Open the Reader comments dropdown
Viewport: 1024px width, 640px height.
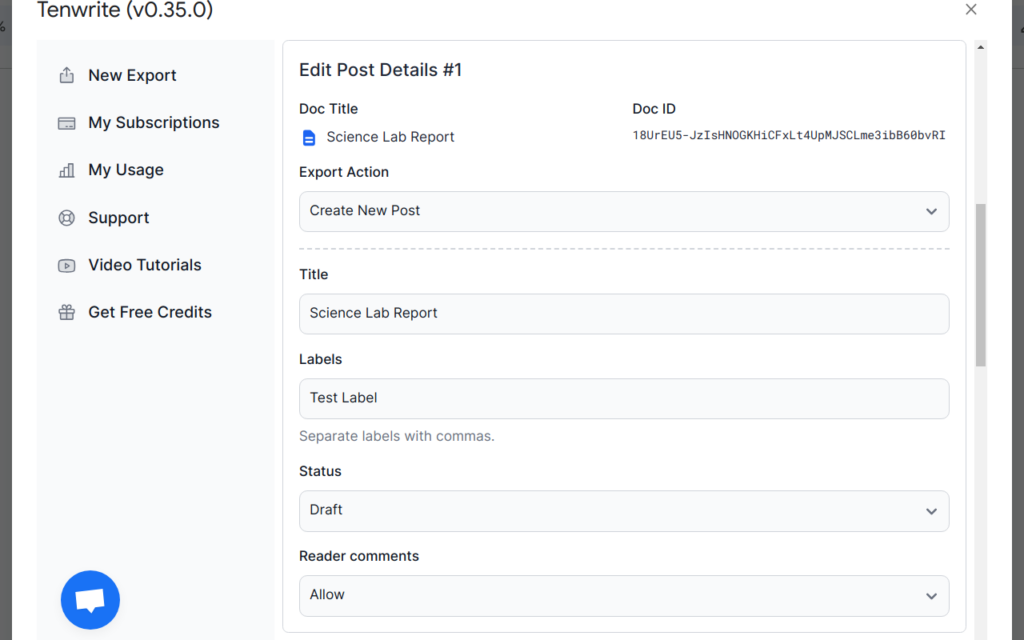point(623,595)
